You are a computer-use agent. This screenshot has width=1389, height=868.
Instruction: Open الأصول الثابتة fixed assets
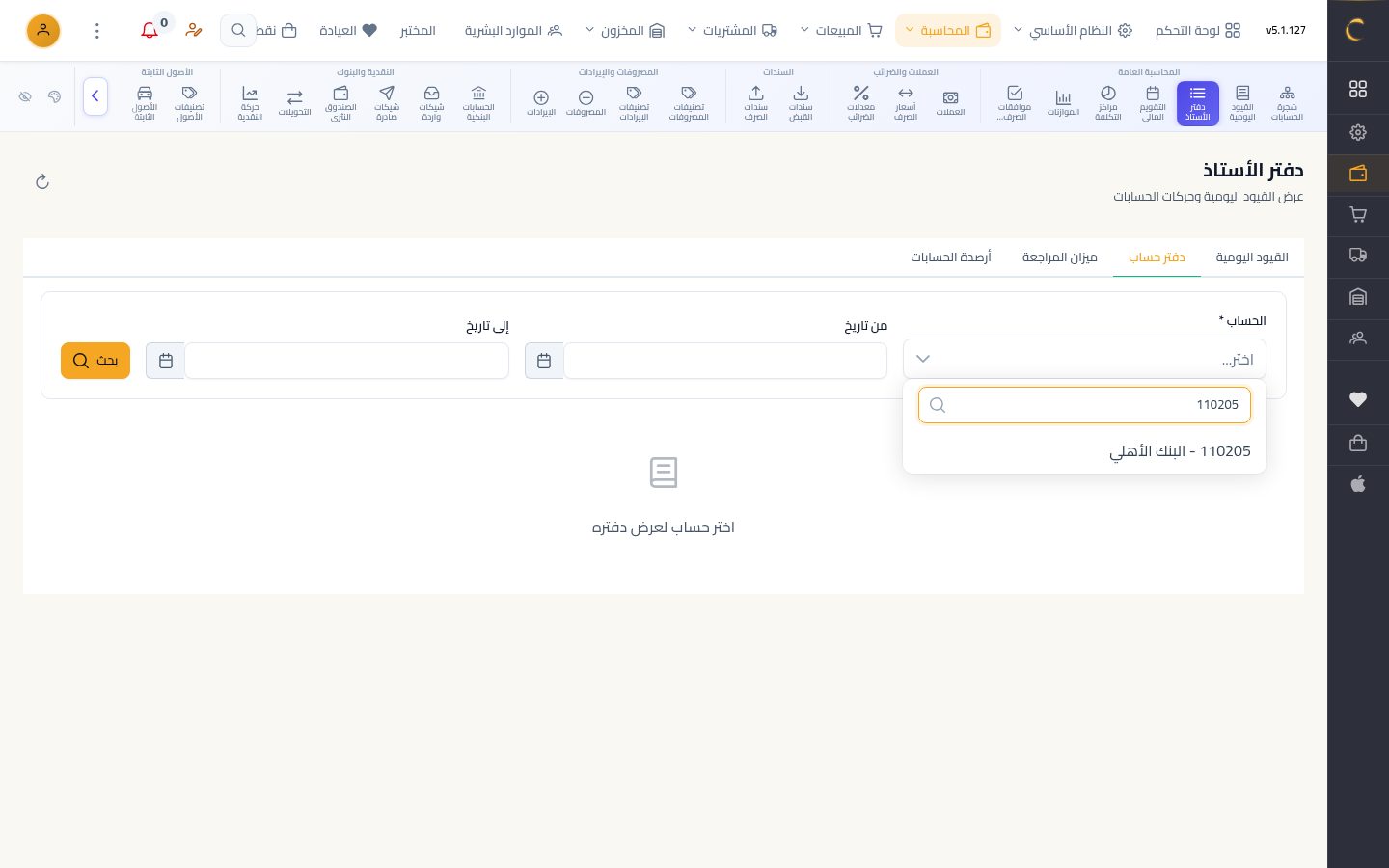coord(145,103)
